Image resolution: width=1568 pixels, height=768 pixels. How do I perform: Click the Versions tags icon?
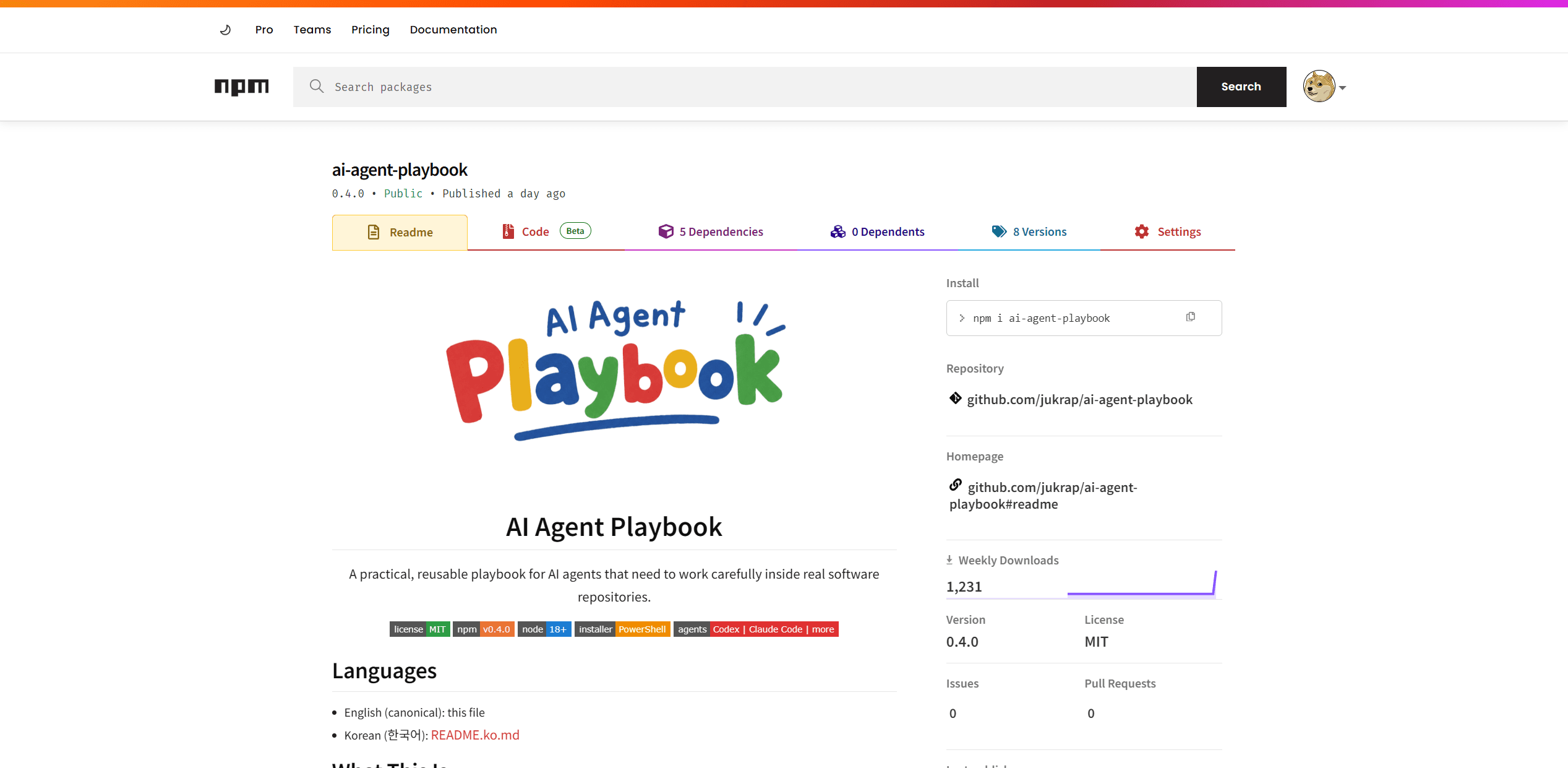click(999, 231)
